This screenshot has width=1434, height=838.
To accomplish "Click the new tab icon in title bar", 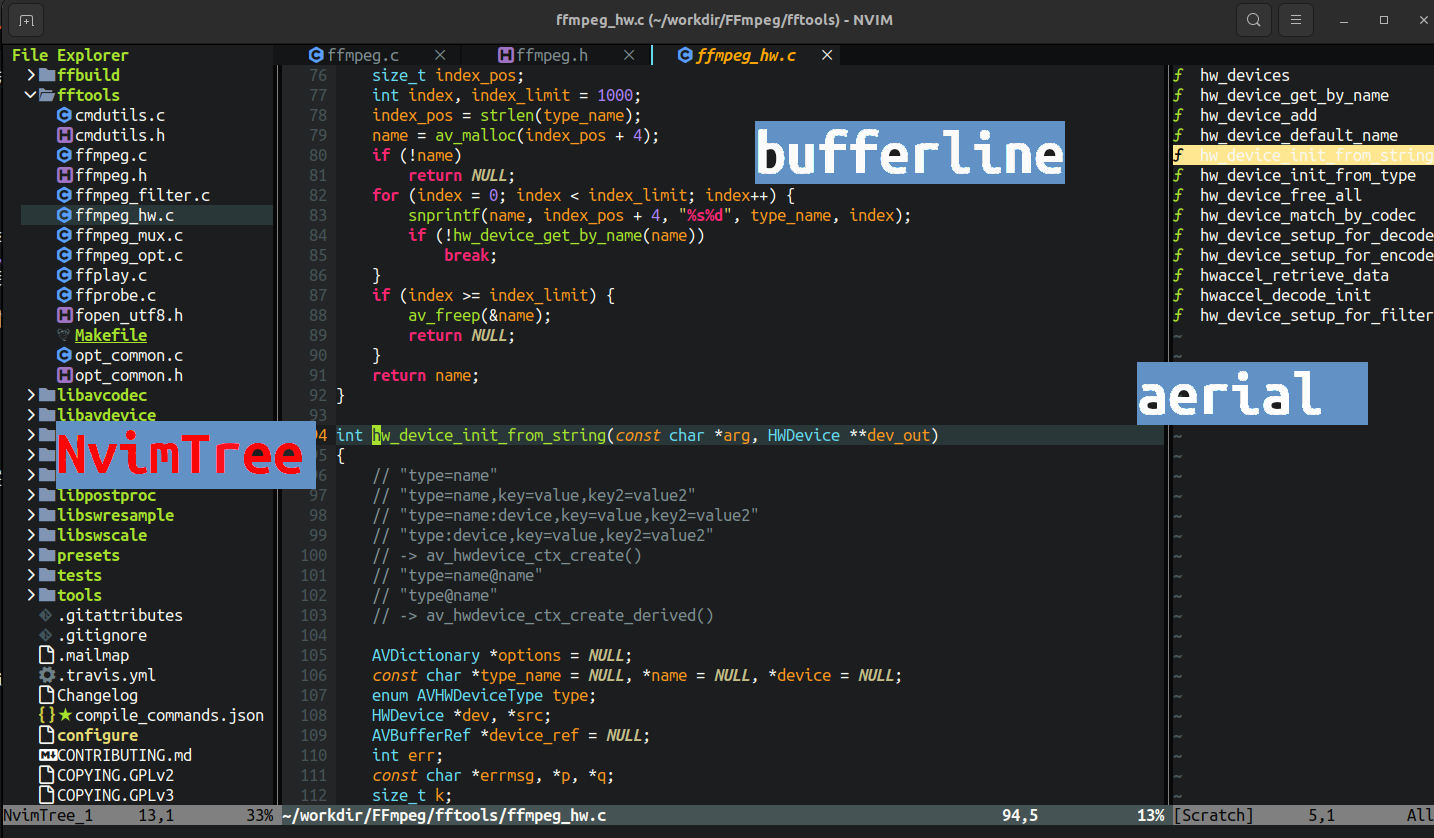I will [25, 20].
